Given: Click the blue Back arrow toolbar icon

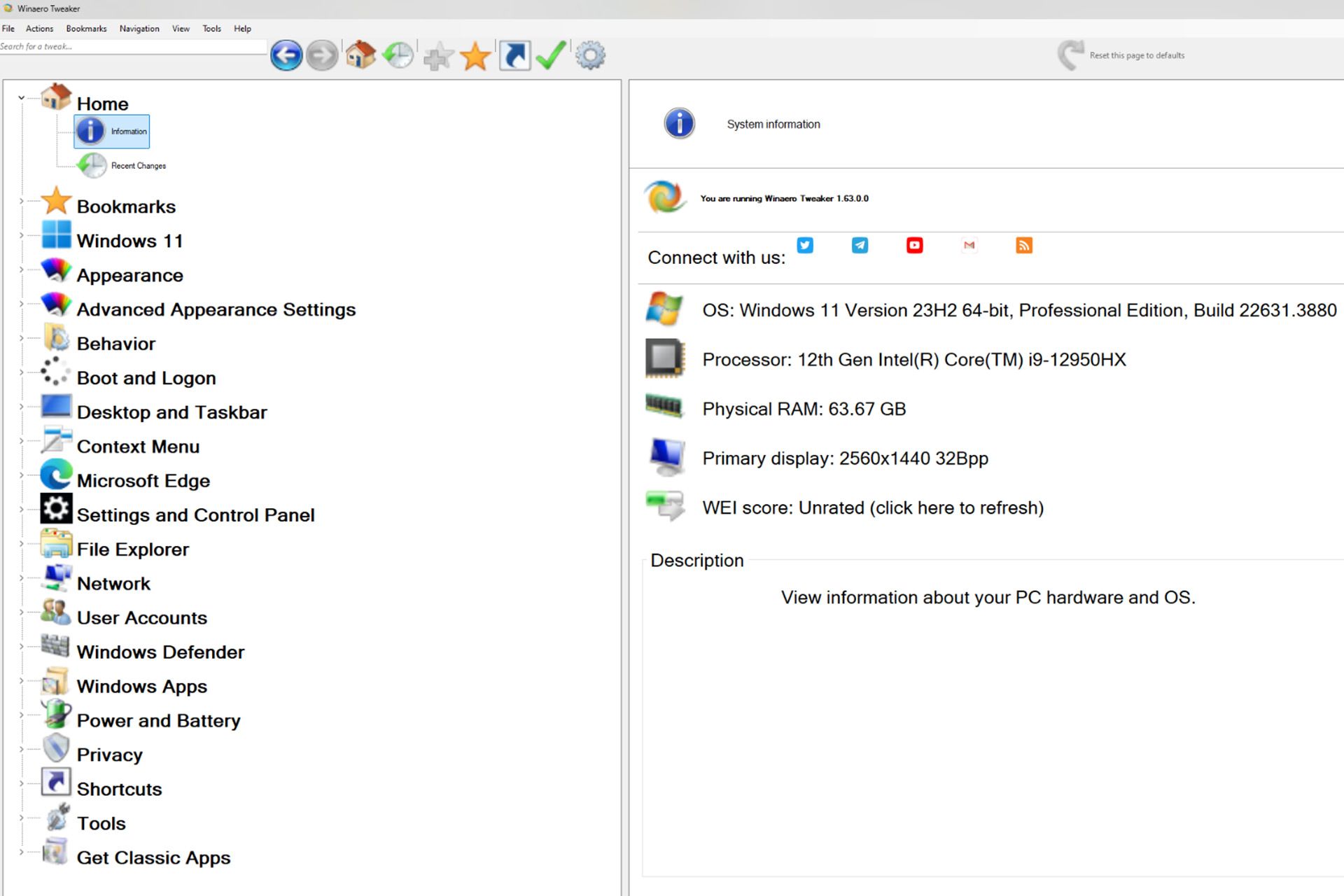Looking at the screenshot, I should (x=286, y=55).
